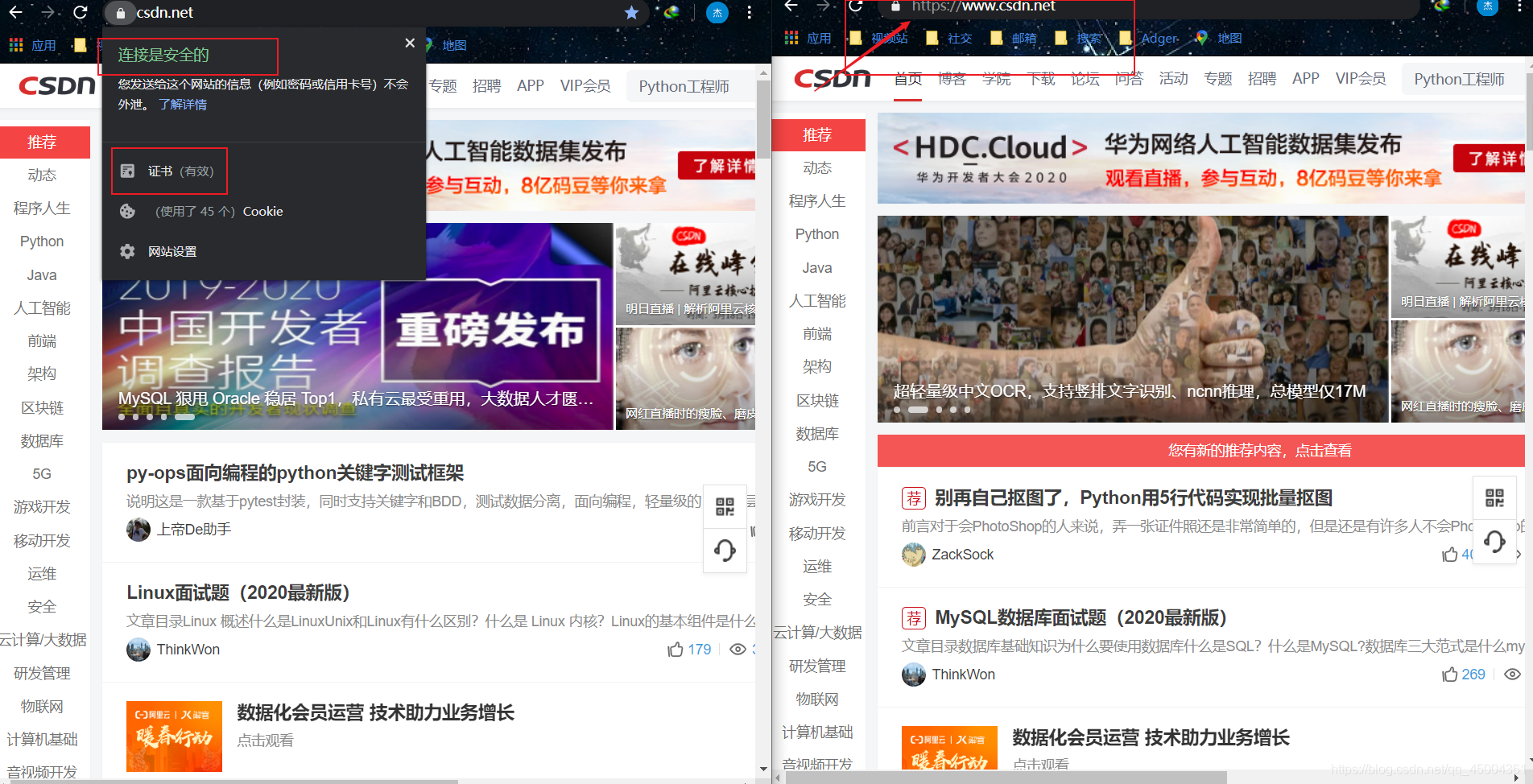Open author ZackSock's profile
Screen dimensions: 1533x784
click(962, 555)
